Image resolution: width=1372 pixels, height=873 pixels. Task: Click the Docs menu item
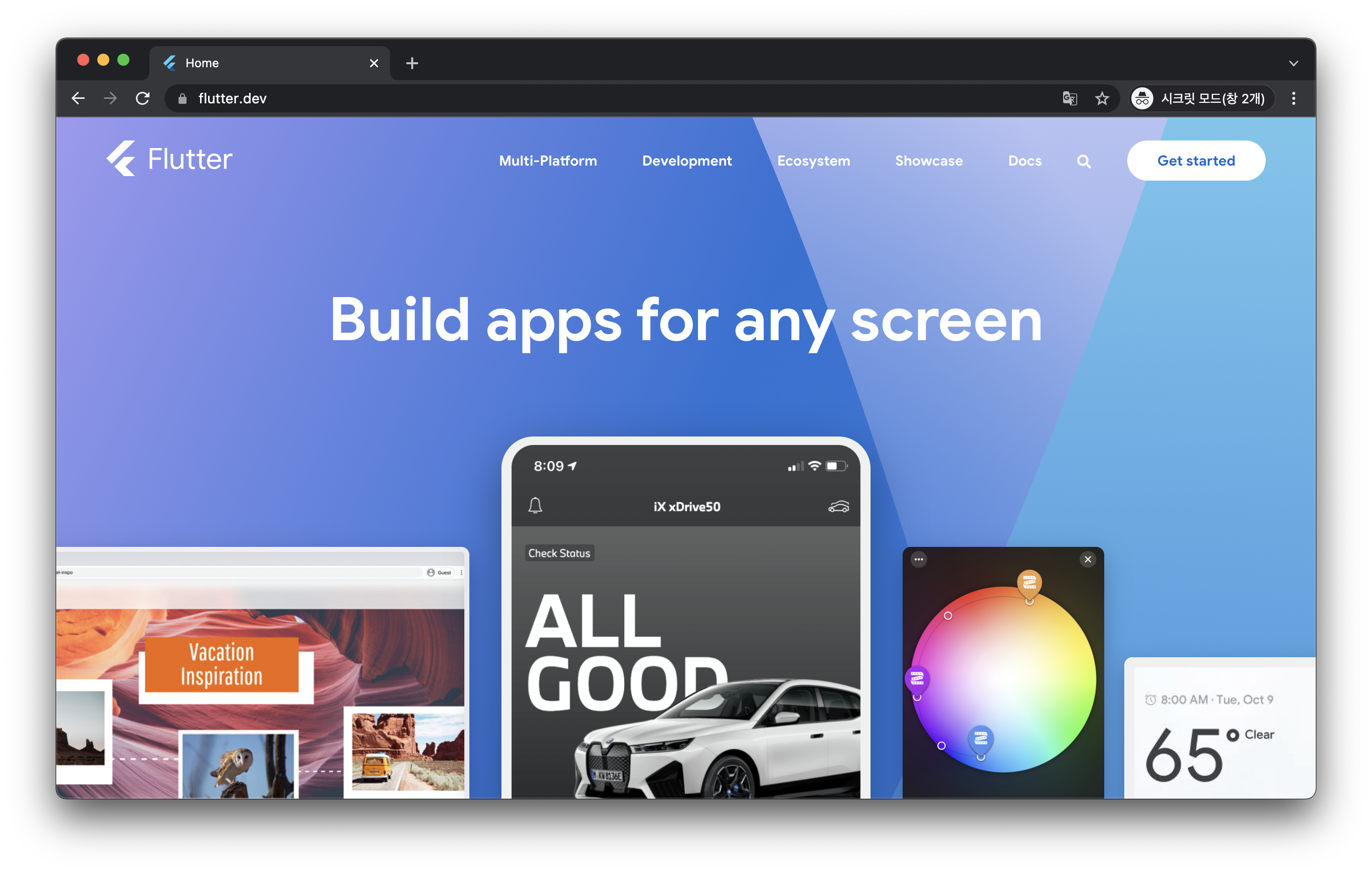pyautogui.click(x=1024, y=160)
